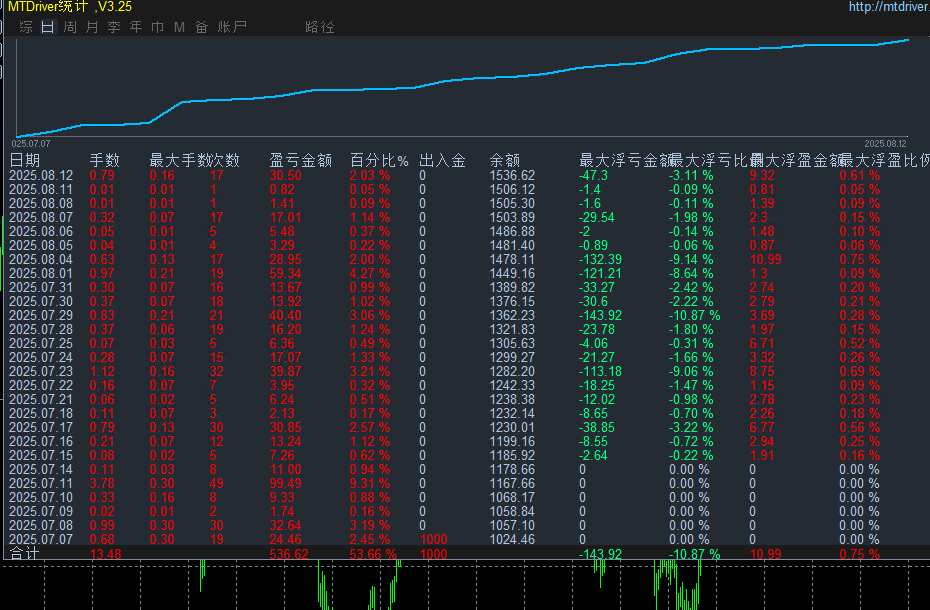Click floating loss -121.21 value
Image resolution: width=930 pixels, height=610 pixels.
coord(600,274)
